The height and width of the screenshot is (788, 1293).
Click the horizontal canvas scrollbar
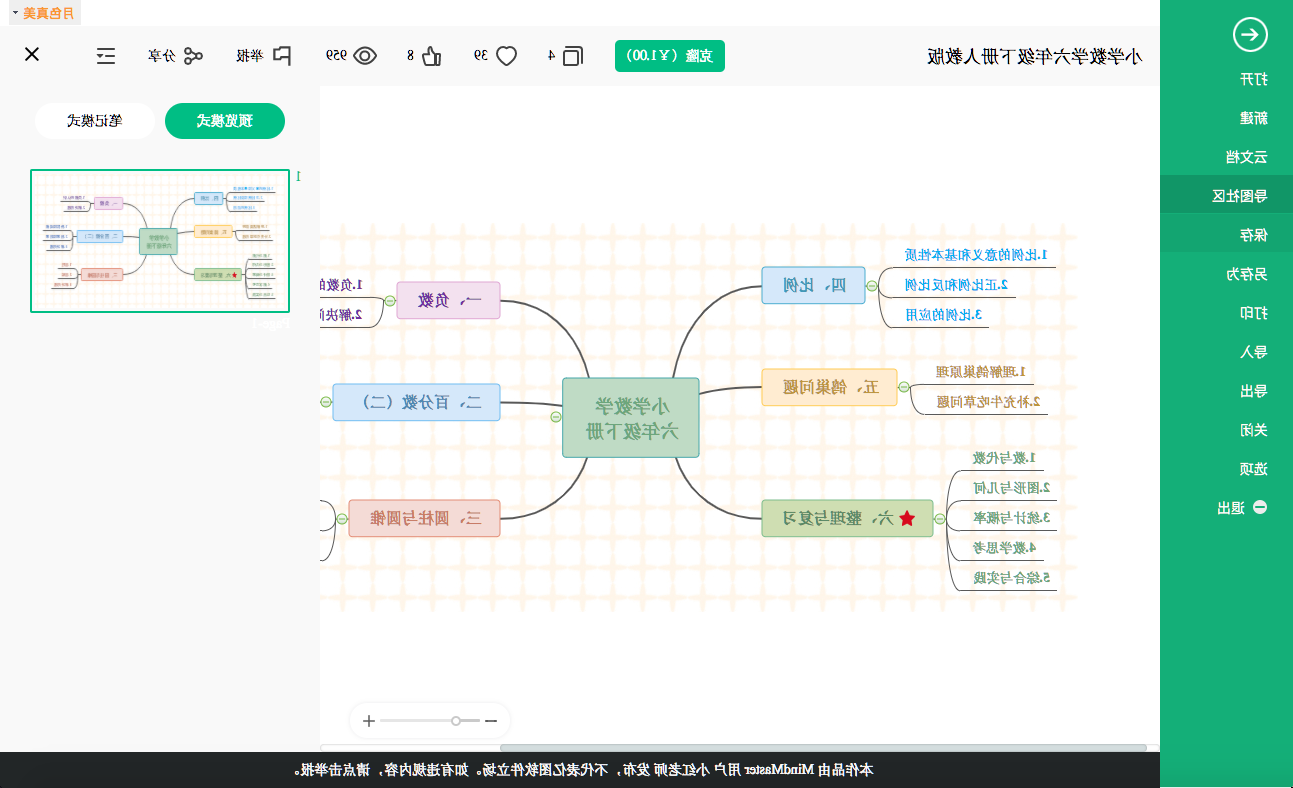(x=823, y=748)
